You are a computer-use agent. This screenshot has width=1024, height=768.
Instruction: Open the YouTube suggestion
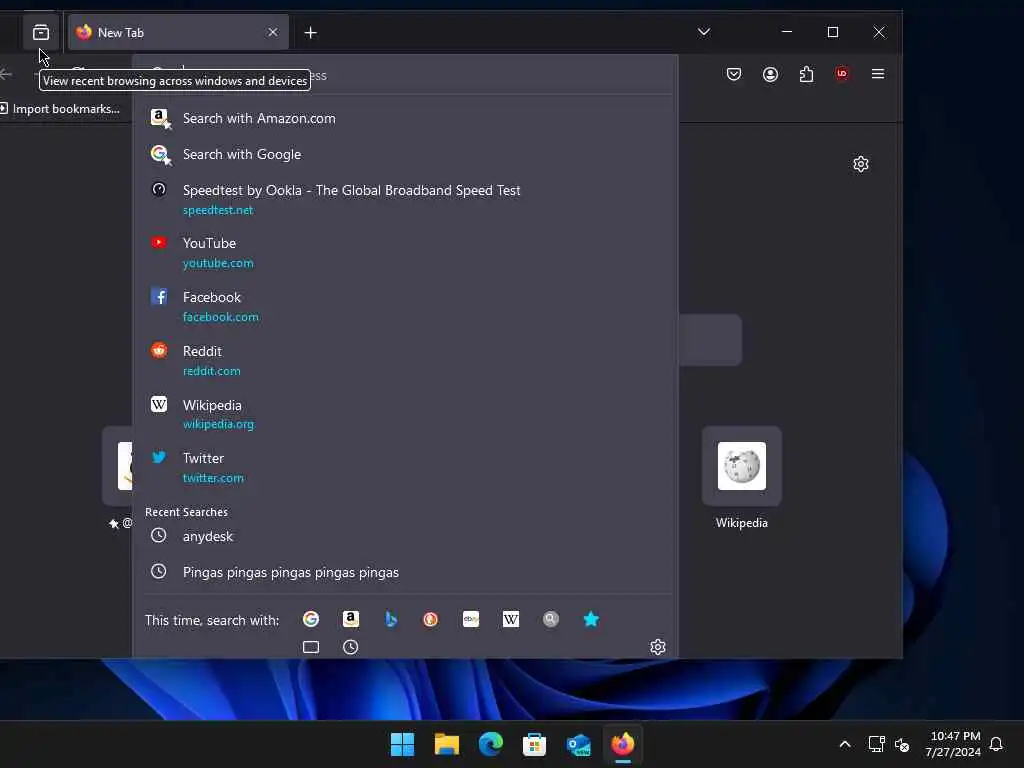[x=405, y=253]
